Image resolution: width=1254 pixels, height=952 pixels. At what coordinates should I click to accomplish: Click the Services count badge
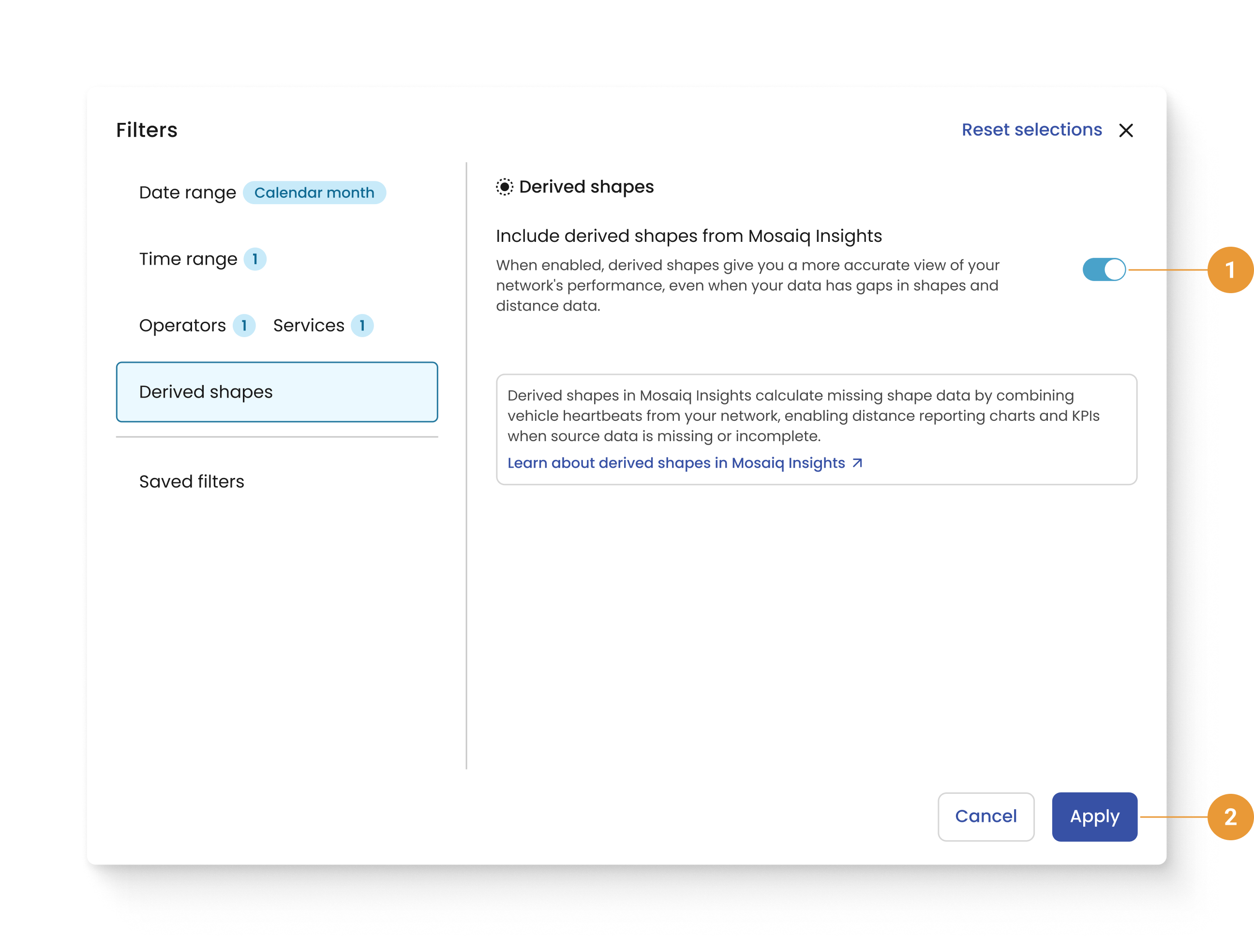(x=362, y=326)
